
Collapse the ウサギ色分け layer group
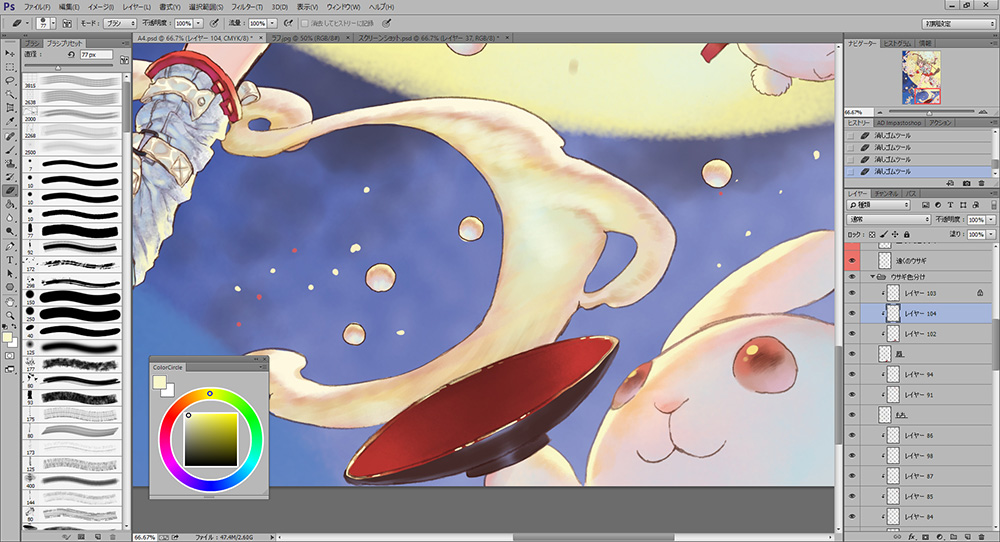click(872, 277)
